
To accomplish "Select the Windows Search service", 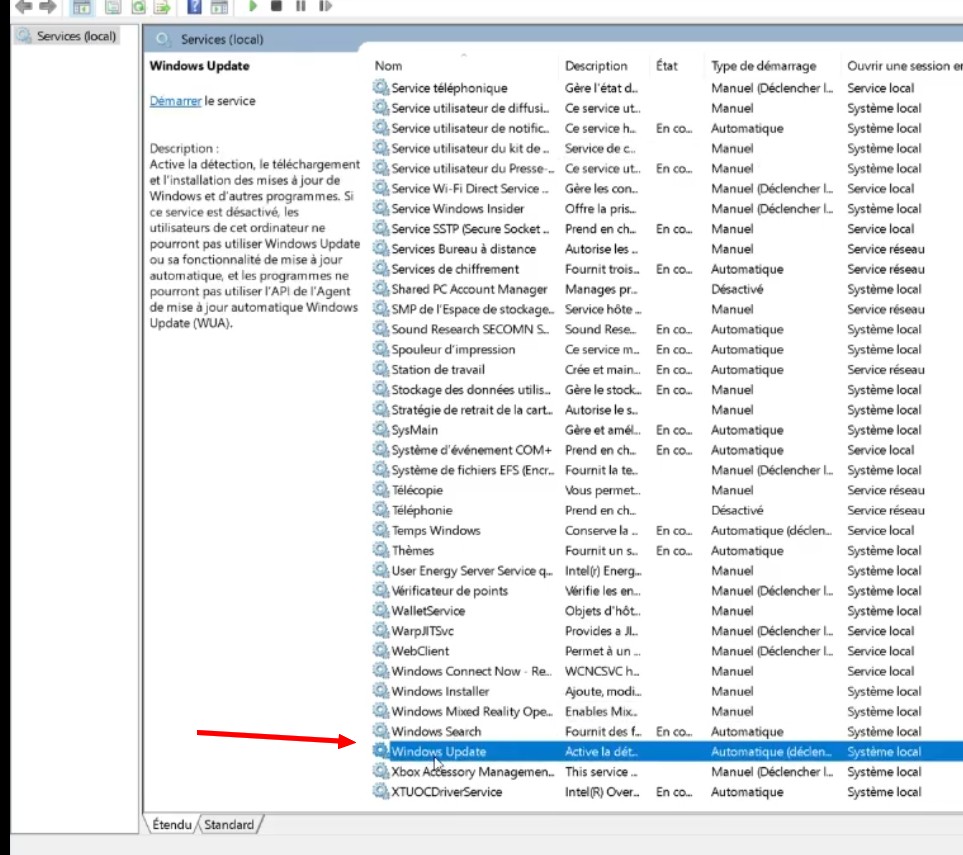I will (436, 732).
